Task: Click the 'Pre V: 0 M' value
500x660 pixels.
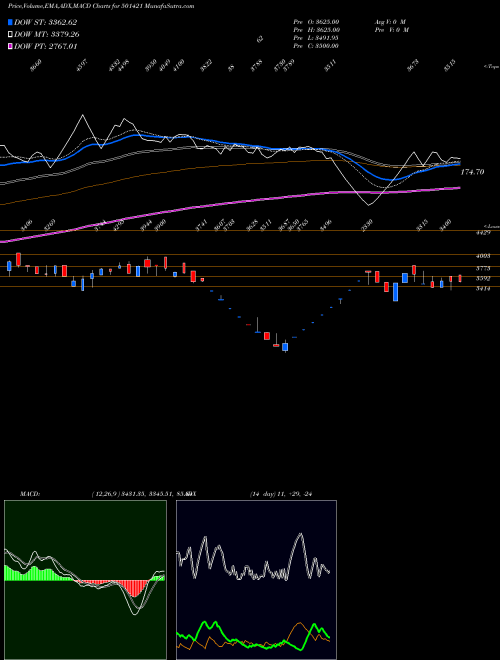Action: click(391, 30)
